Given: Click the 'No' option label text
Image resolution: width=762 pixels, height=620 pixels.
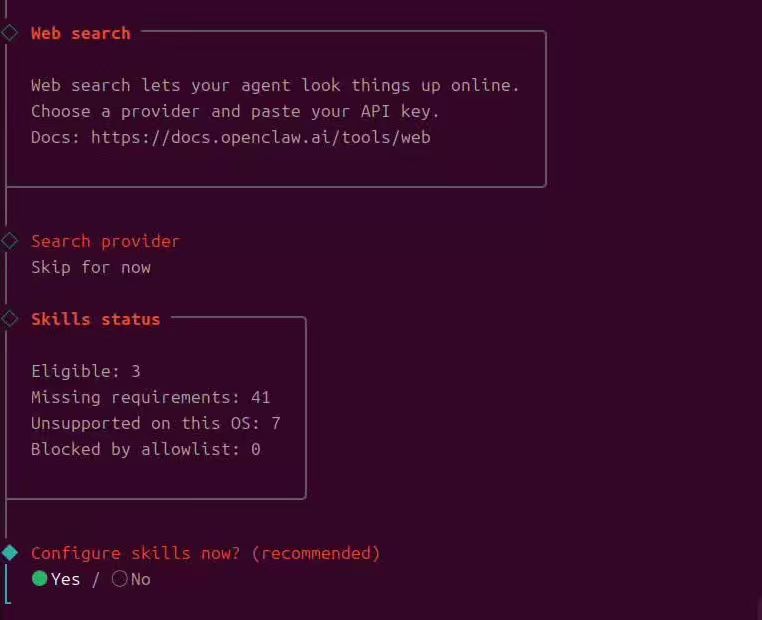Looking at the screenshot, I should [140, 579].
